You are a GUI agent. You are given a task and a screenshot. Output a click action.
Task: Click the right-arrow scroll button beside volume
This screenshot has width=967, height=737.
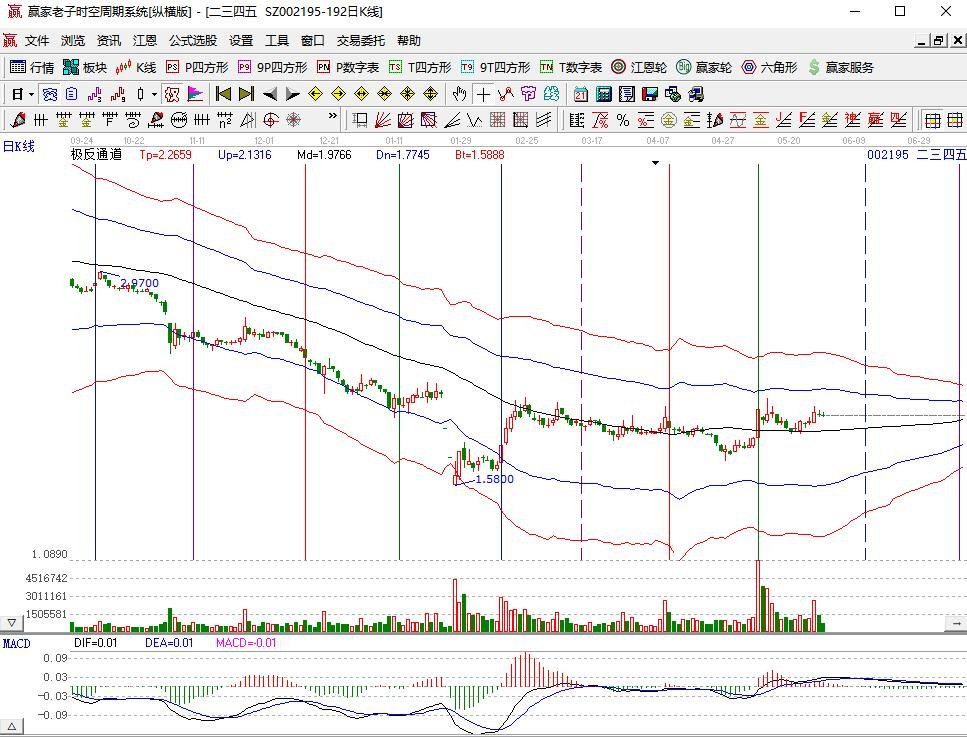tap(956, 624)
